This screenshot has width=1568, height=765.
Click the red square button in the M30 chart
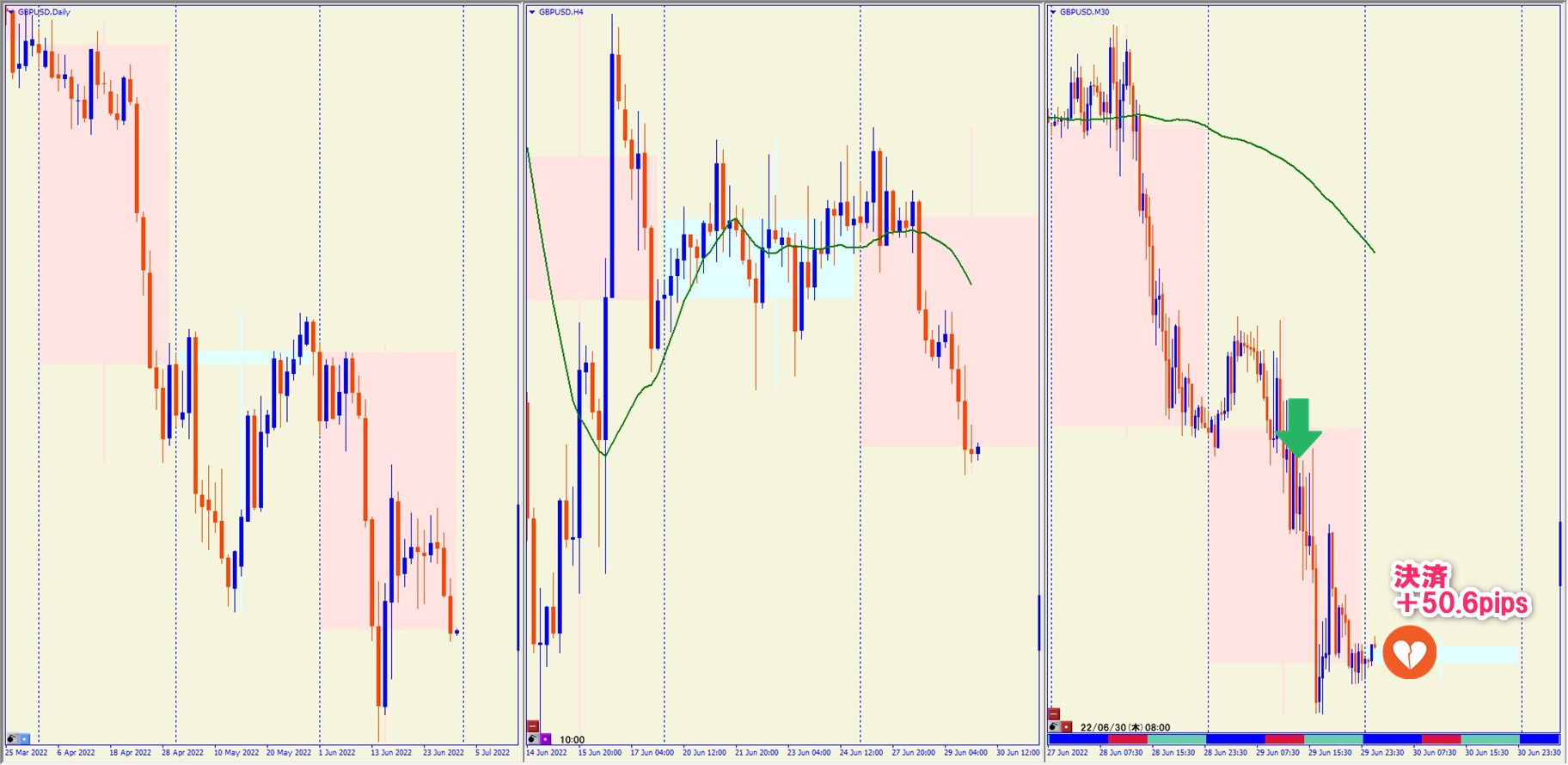point(1066,727)
